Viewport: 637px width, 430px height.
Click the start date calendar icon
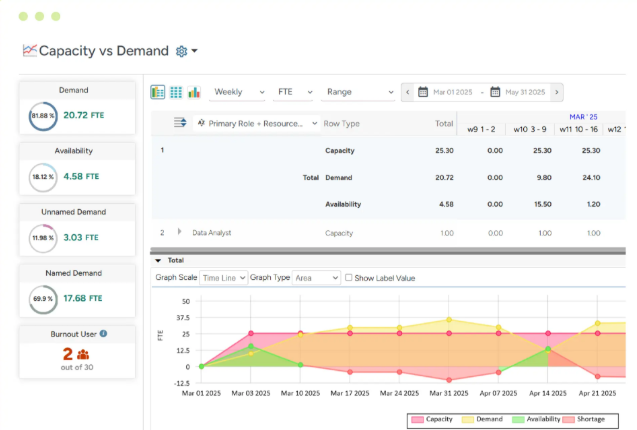pos(424,92)
